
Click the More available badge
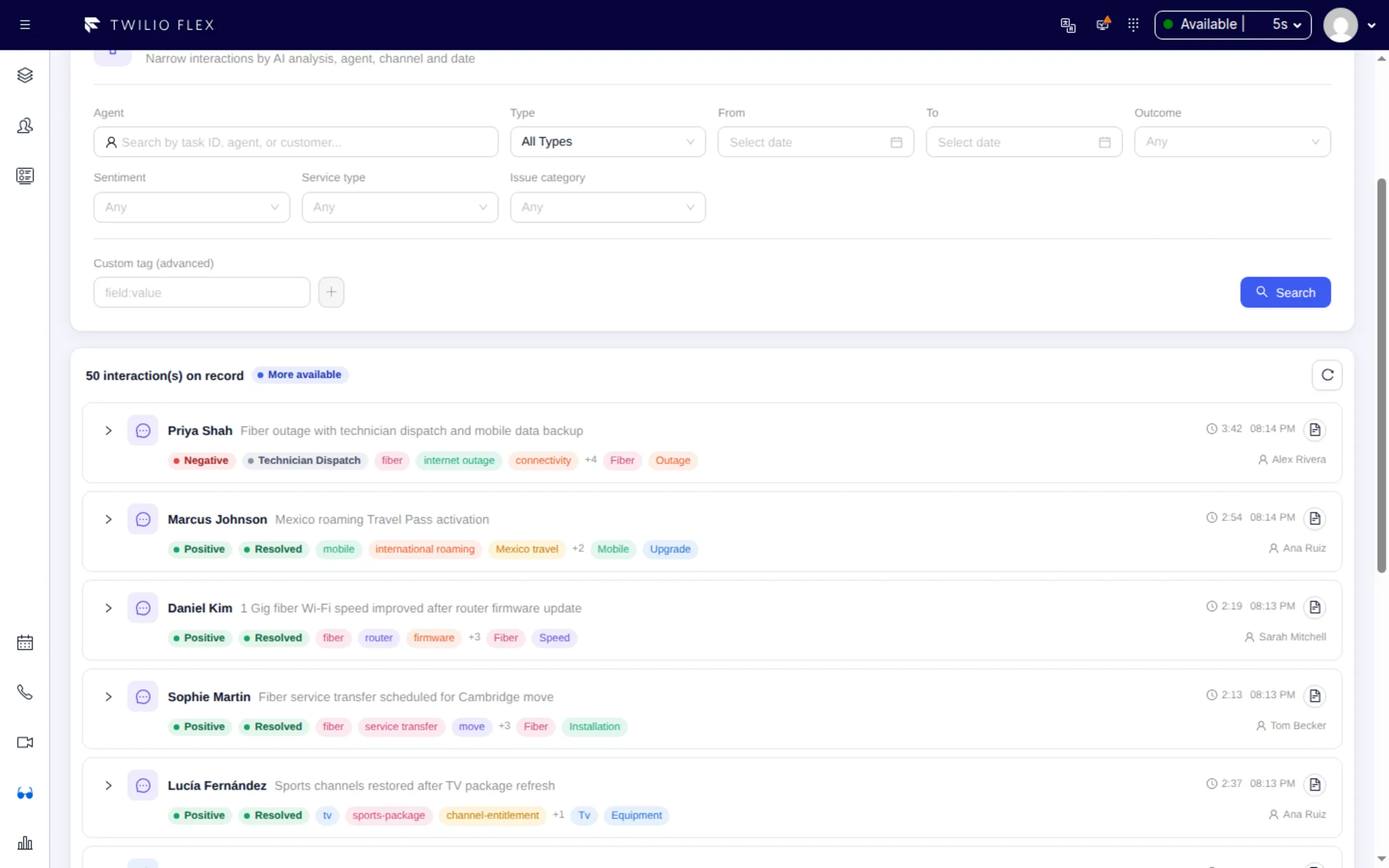point(300,375)
